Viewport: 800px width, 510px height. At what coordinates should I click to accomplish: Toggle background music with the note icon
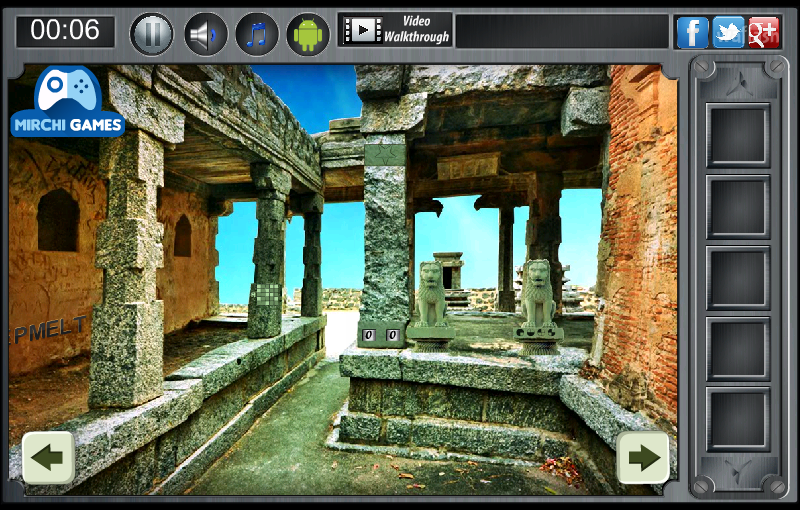tap(257, 34)
